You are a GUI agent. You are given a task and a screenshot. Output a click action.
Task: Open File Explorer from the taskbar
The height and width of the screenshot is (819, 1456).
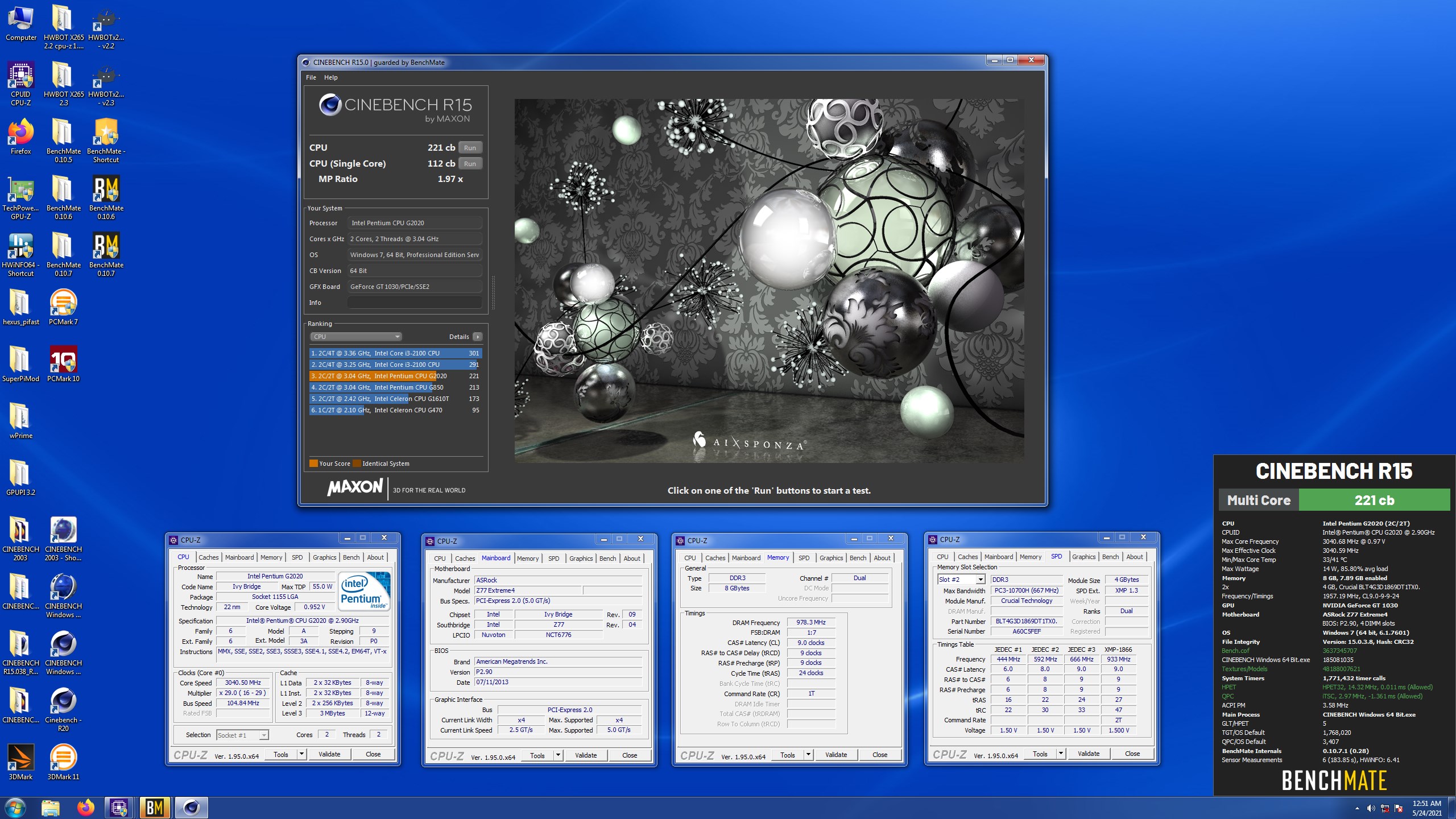click(x=51, y=808)
